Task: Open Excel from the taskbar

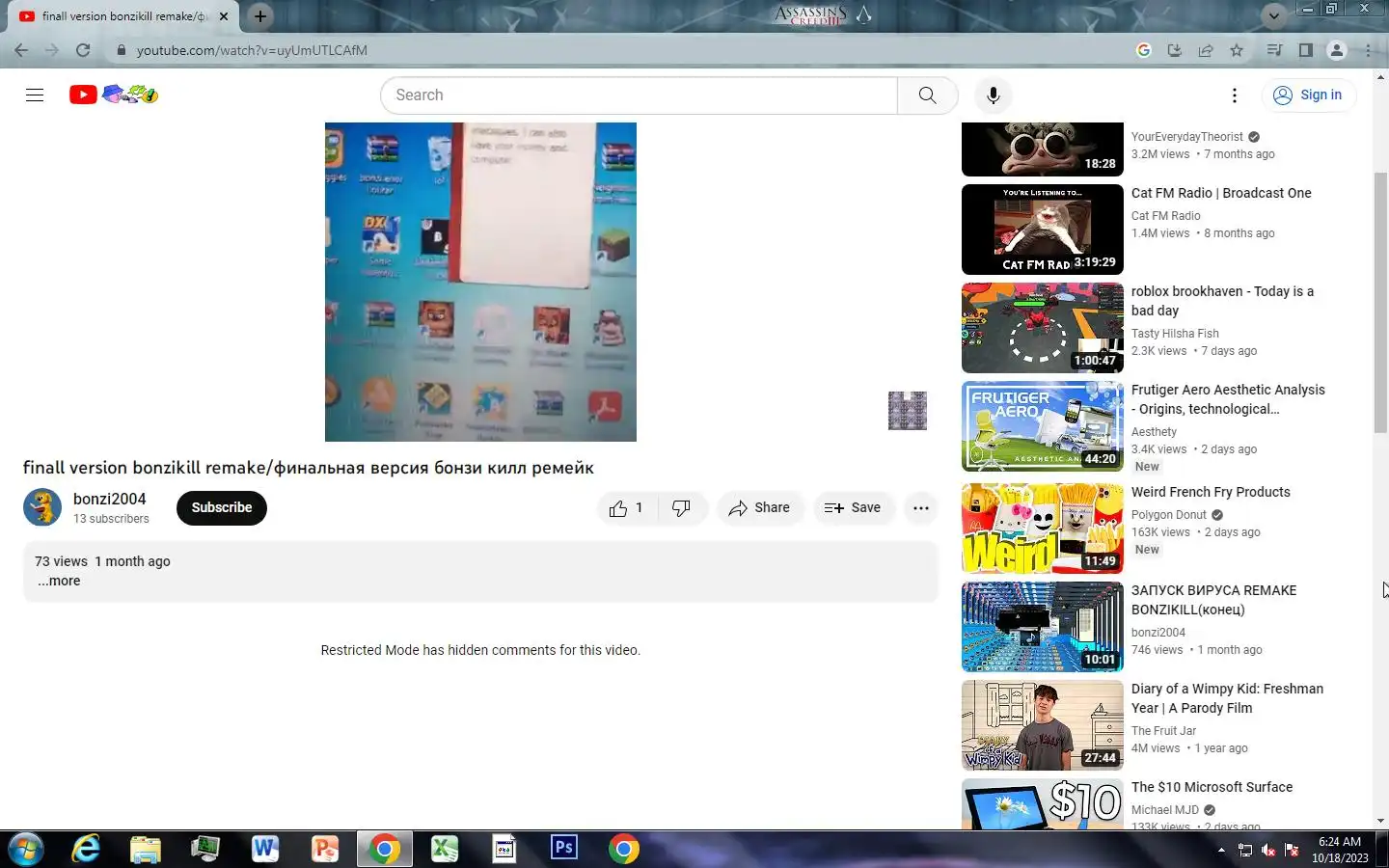Action: (x=444, y=849)
